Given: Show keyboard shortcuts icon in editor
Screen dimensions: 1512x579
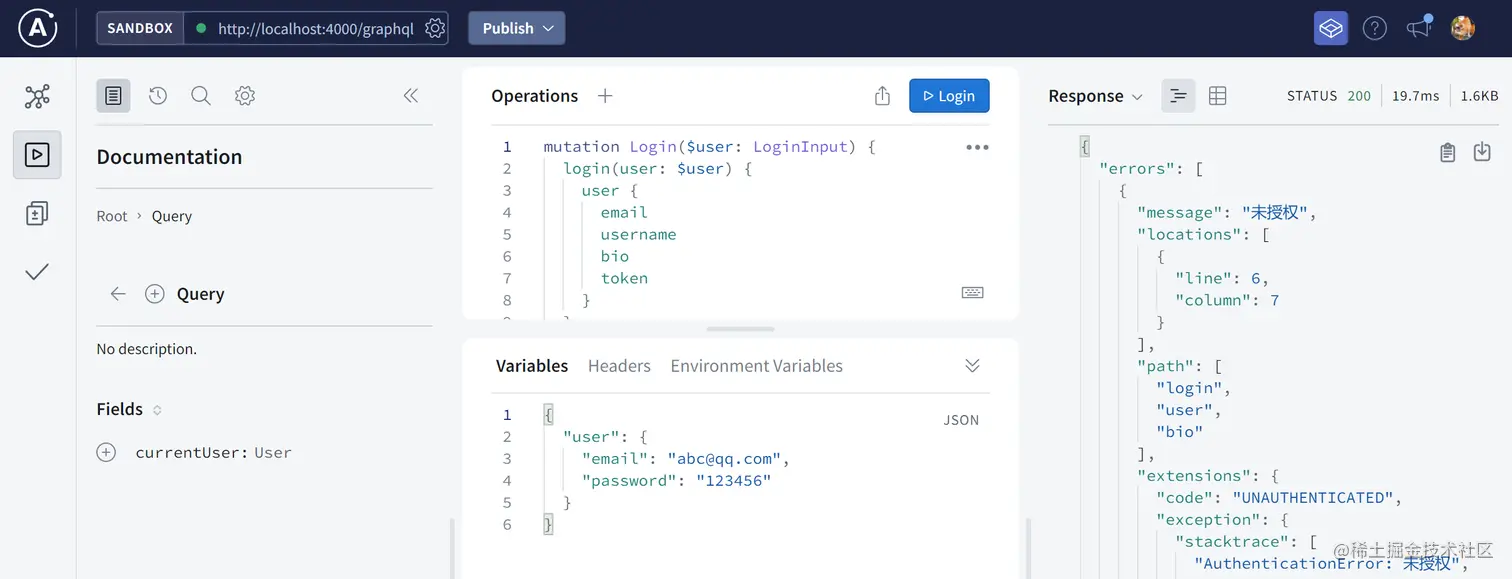Looking at the screenshot, I should tap(972, 293).
